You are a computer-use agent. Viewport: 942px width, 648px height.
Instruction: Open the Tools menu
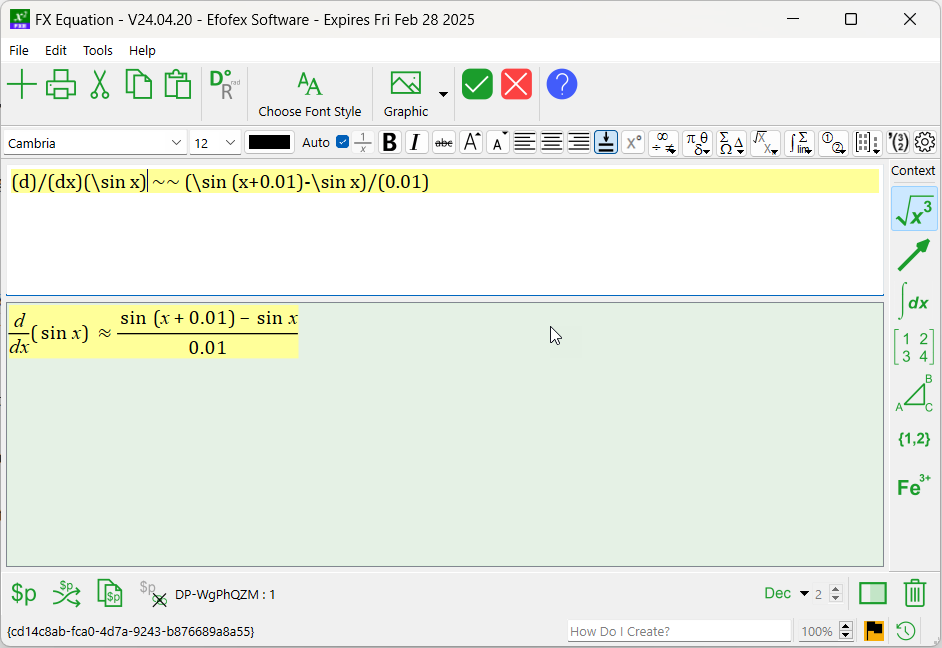[98, 50]
